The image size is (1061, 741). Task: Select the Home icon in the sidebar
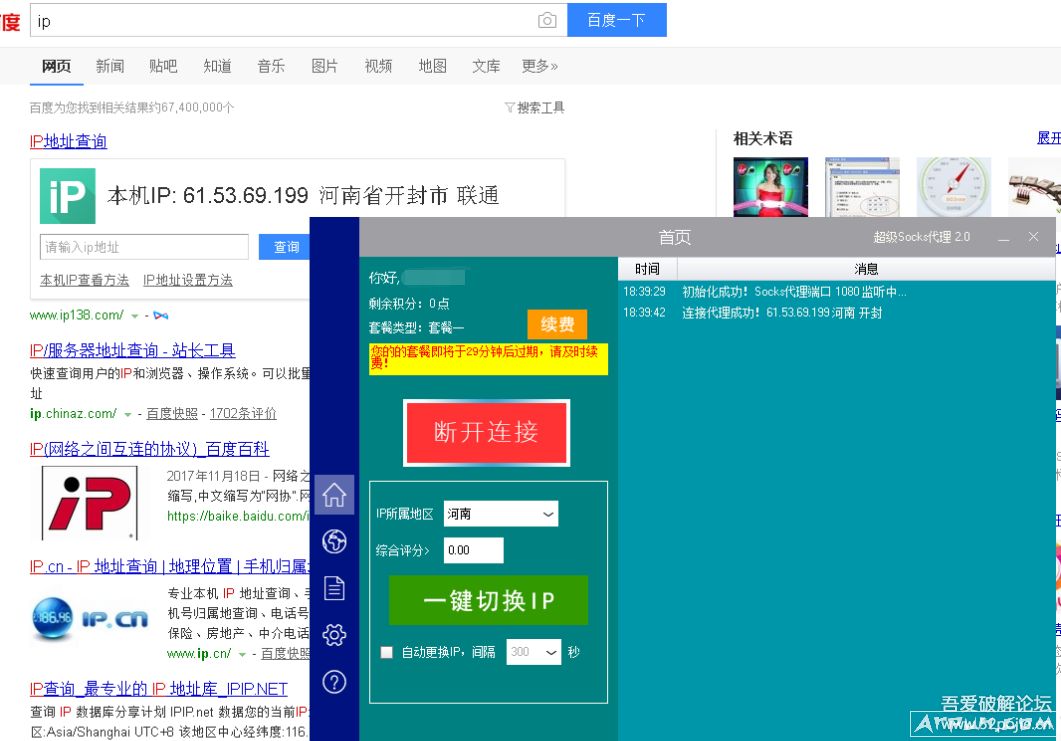[x=334, y=494]
